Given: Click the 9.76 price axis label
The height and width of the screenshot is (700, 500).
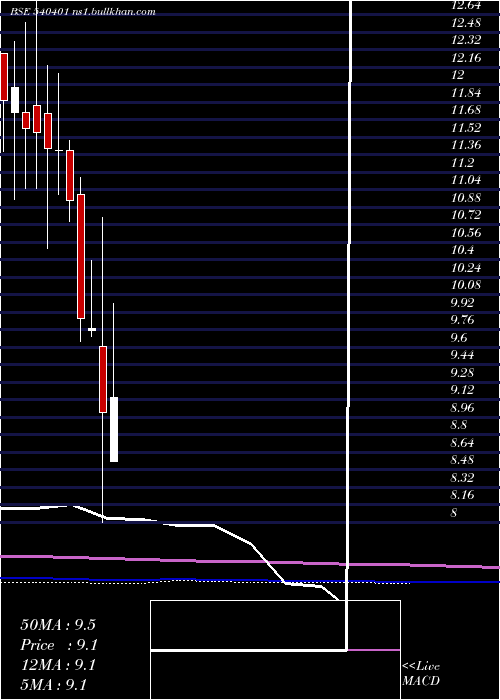Looking at the screenshot, I should coord(462,320).
